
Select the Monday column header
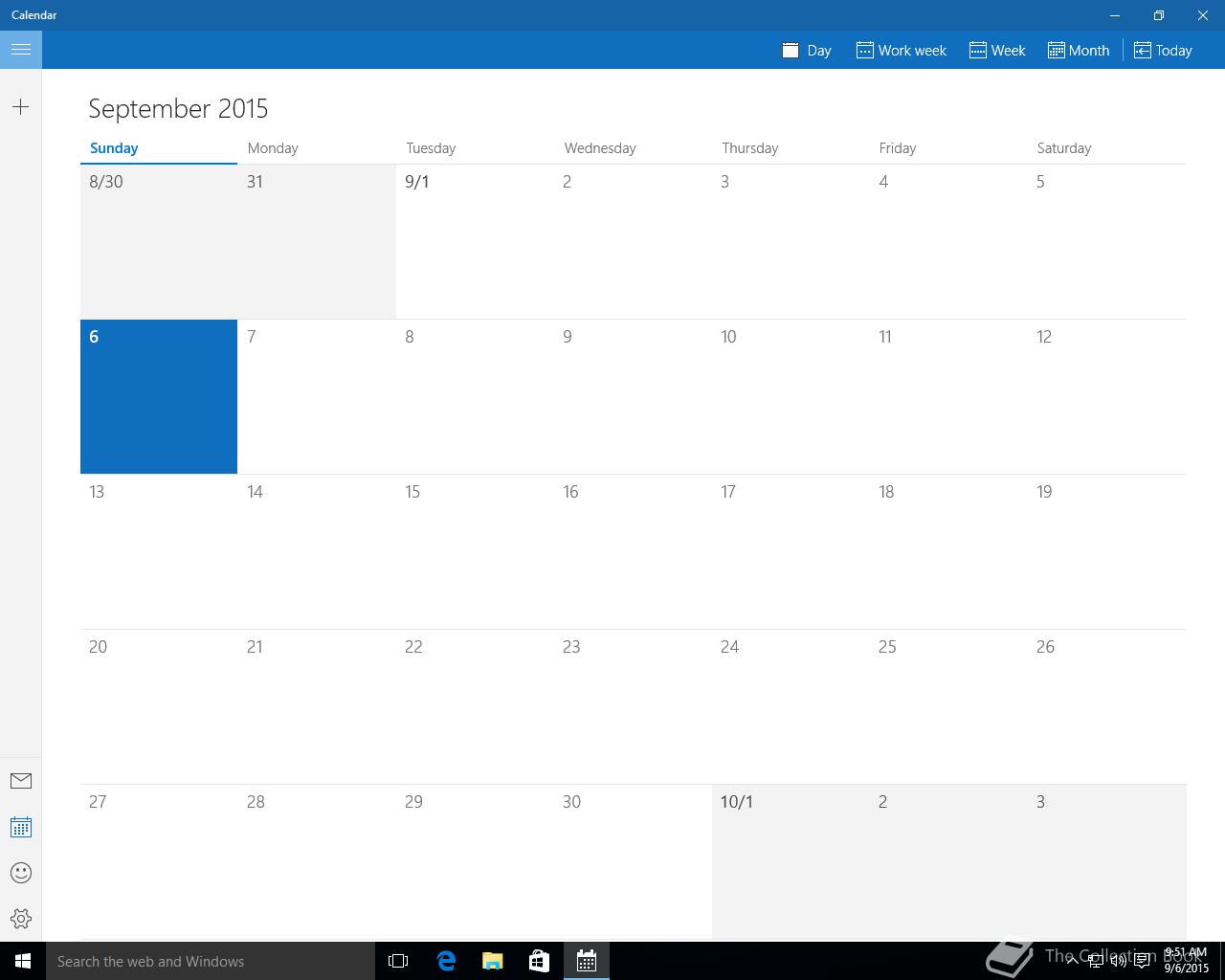click(273, 148)
